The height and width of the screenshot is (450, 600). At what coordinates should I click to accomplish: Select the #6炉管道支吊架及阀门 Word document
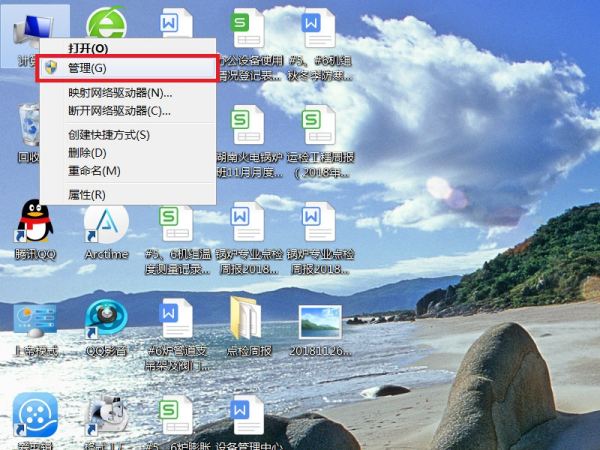coord(176,318)
